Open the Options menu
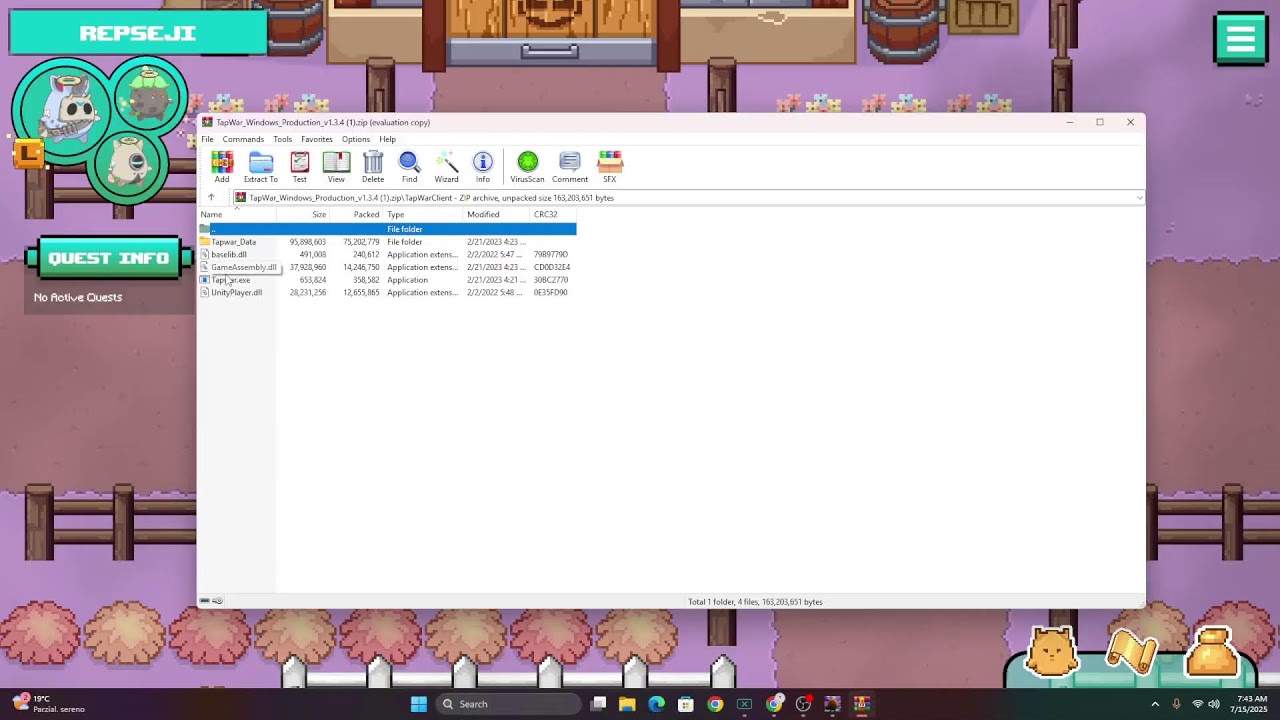 [x=356, y=139]
